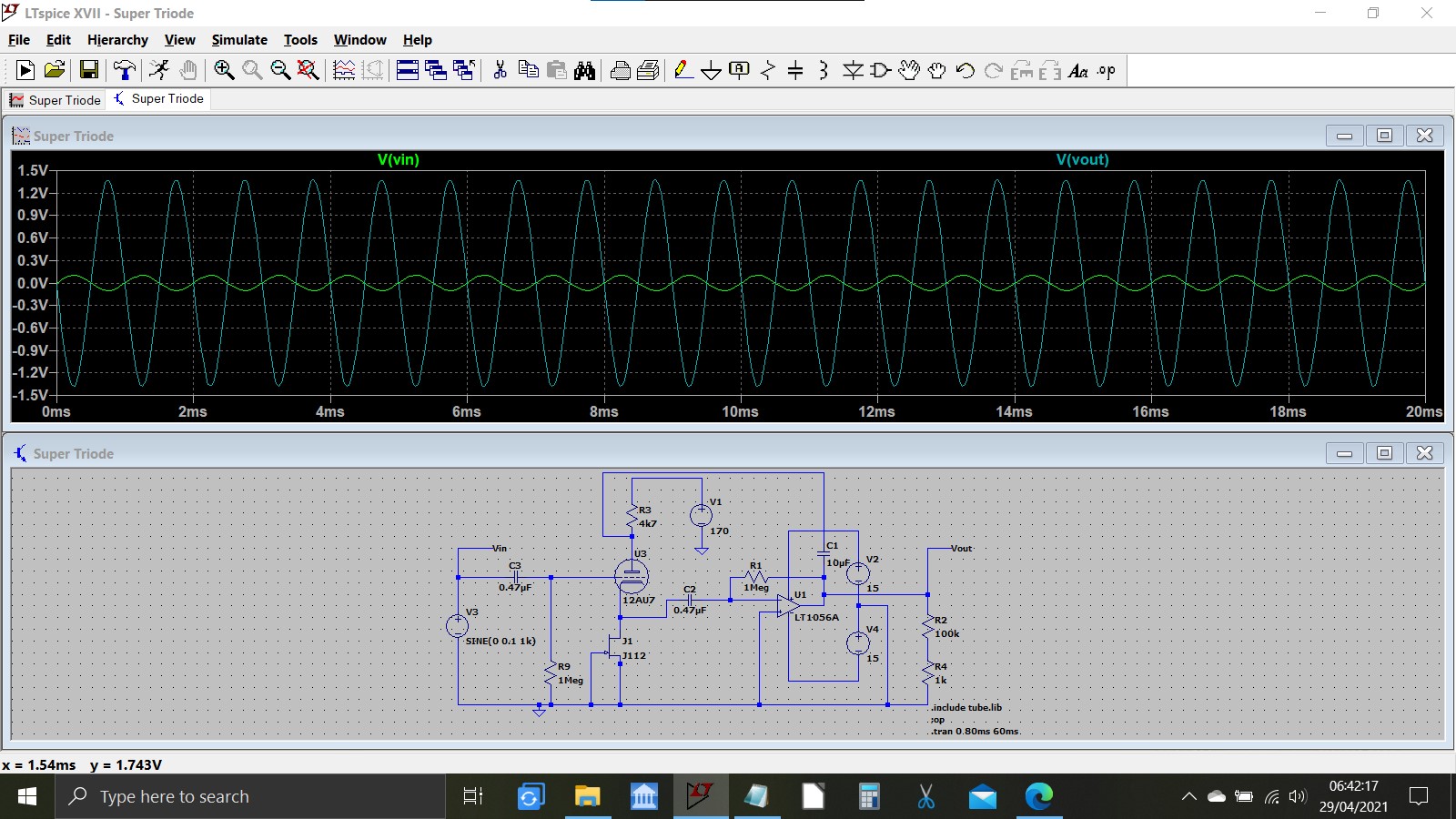The image size is (1456, 819).
Task: Select the Copy tool icon
Action: point(528,70)
